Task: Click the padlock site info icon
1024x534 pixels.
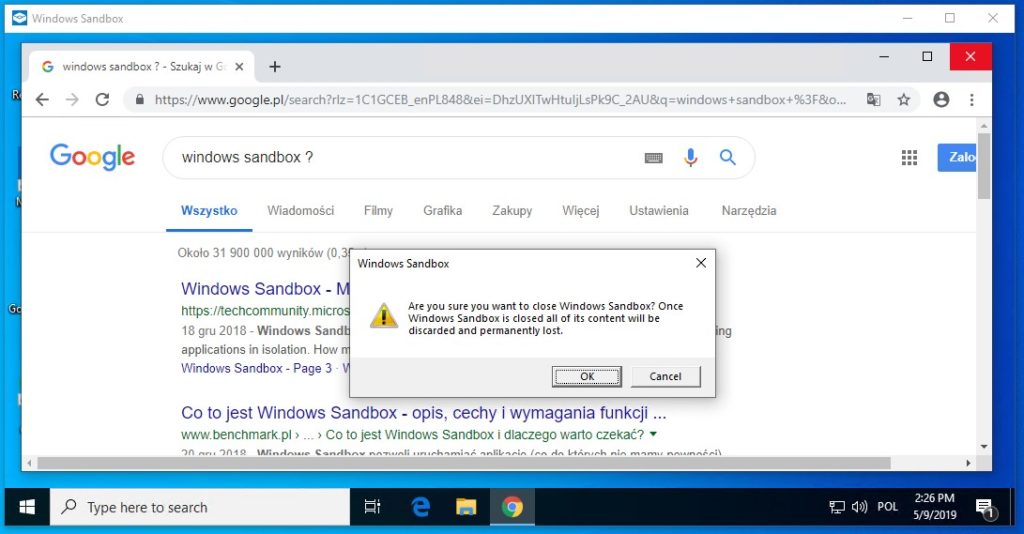Action: (139, 99)
